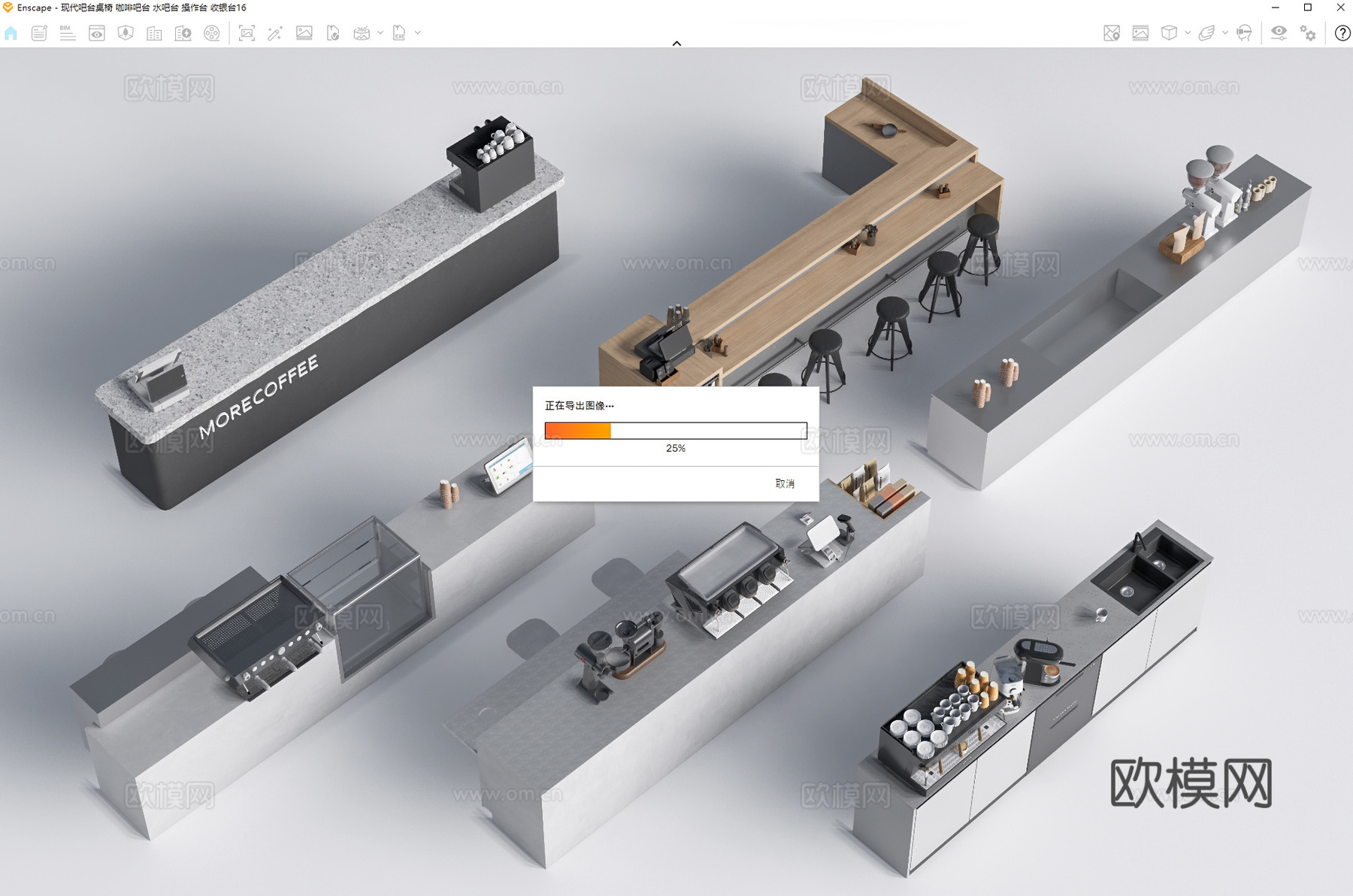Click the magic wand enhance icon
This screenshot has width=1353, height=896.
(x=275, y=33)
